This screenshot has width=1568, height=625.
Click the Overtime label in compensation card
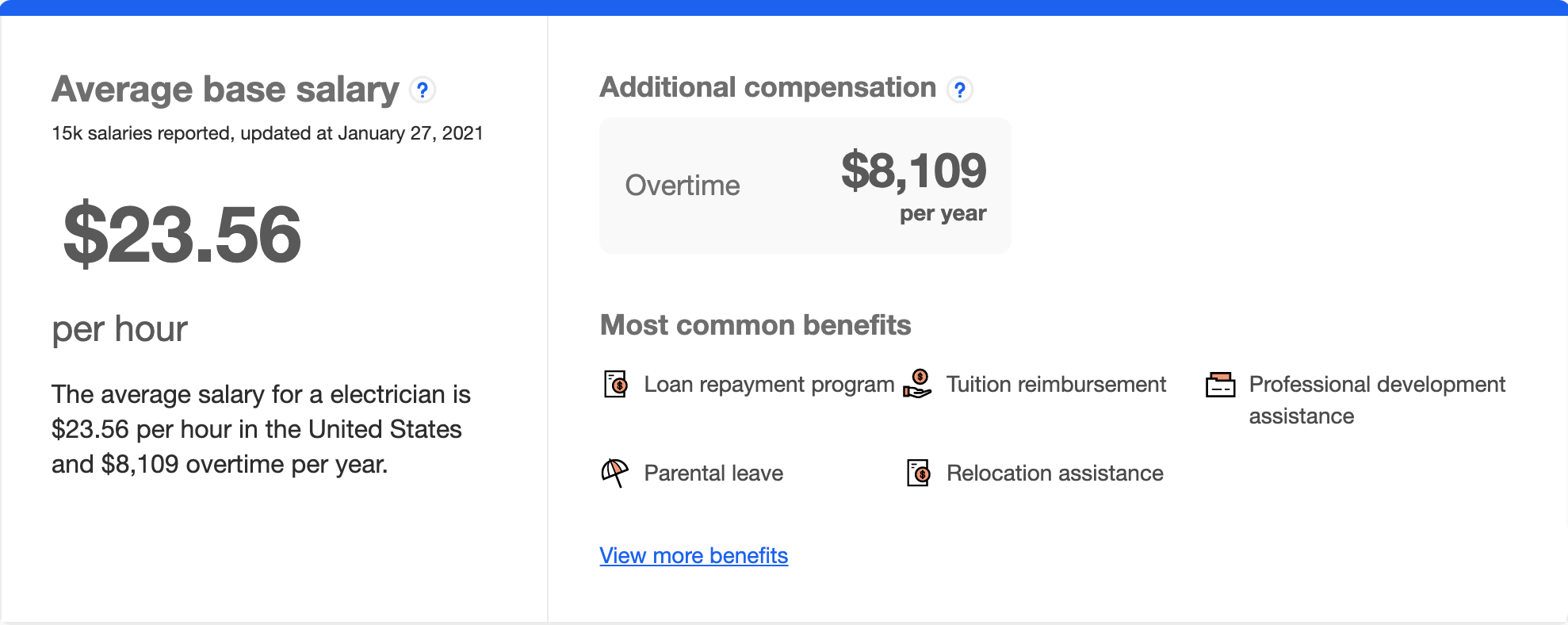[x=683, y=186]
